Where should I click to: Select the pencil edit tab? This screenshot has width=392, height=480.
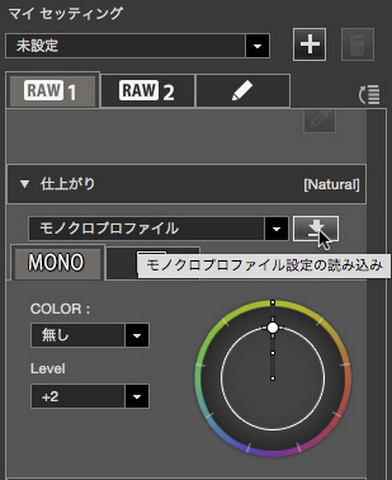tap(243, 91)
